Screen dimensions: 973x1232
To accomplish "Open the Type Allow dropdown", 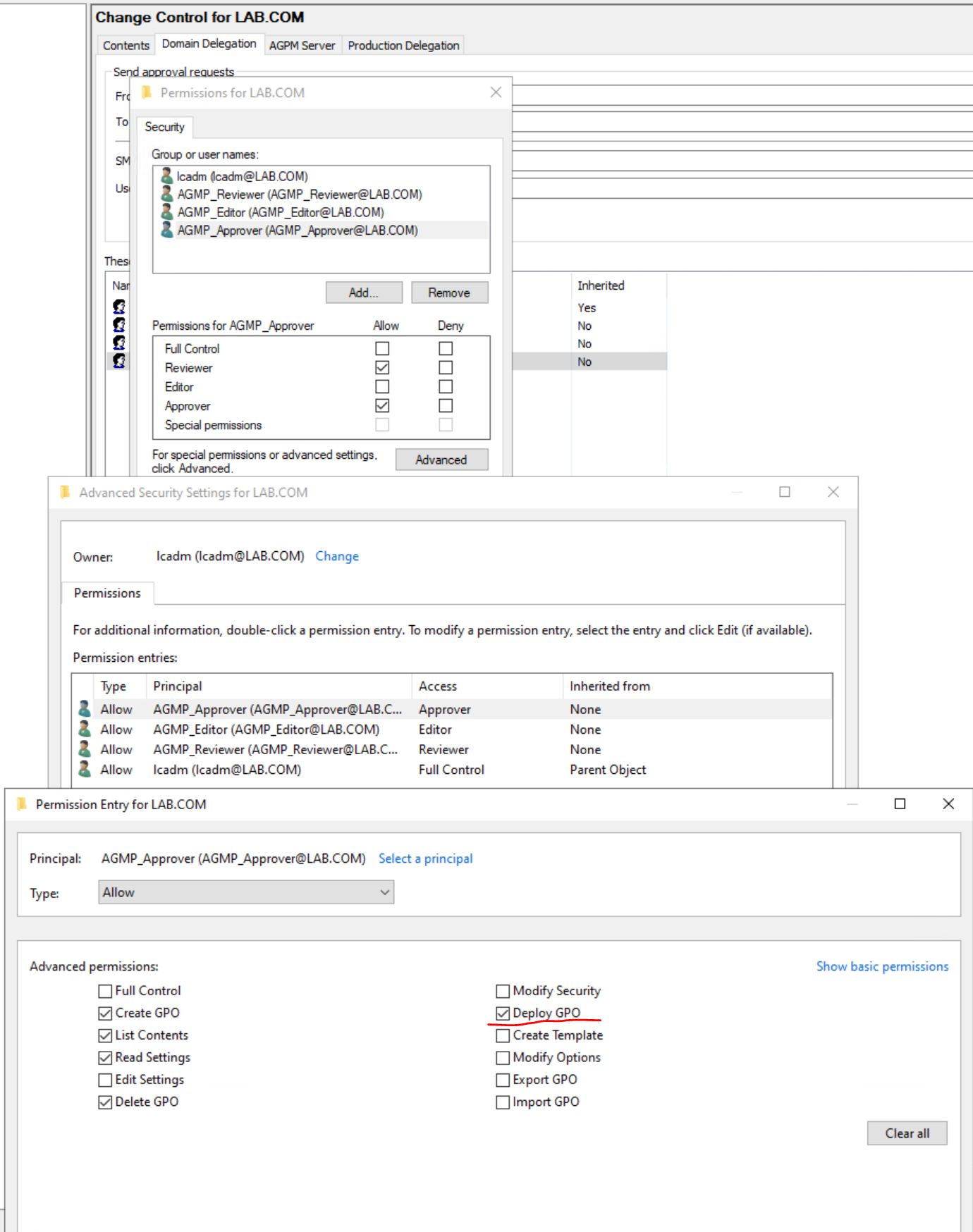I will (x=246, y=892).
